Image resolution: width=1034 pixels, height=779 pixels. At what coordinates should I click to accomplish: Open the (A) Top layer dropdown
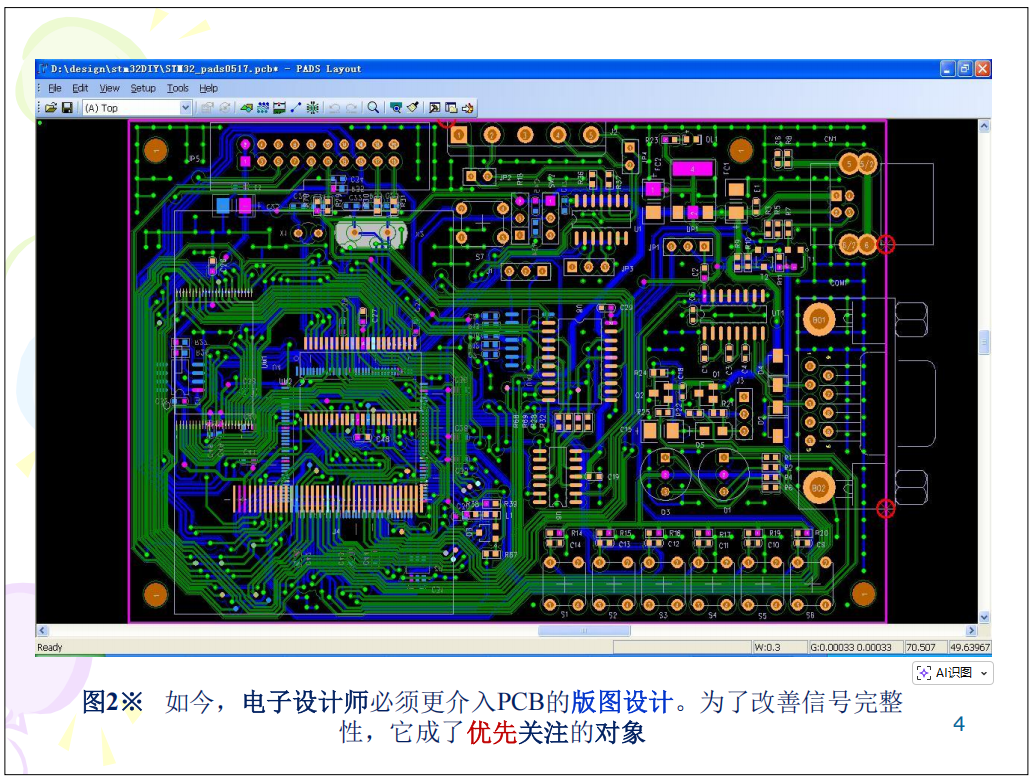pyautogui.click(x=137, y=108)
